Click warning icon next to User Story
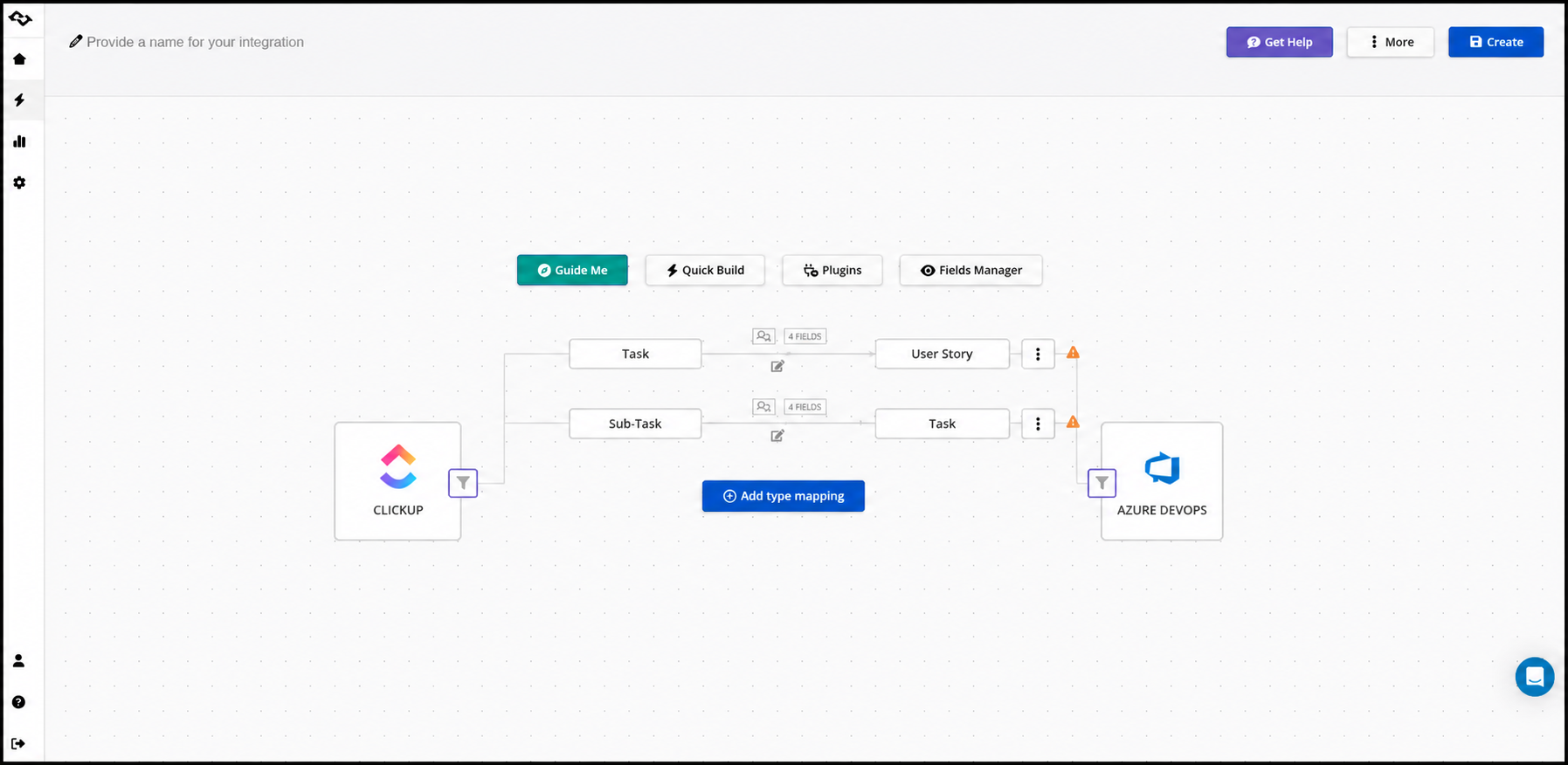 pyautogui.click(x=1073, y=353)
